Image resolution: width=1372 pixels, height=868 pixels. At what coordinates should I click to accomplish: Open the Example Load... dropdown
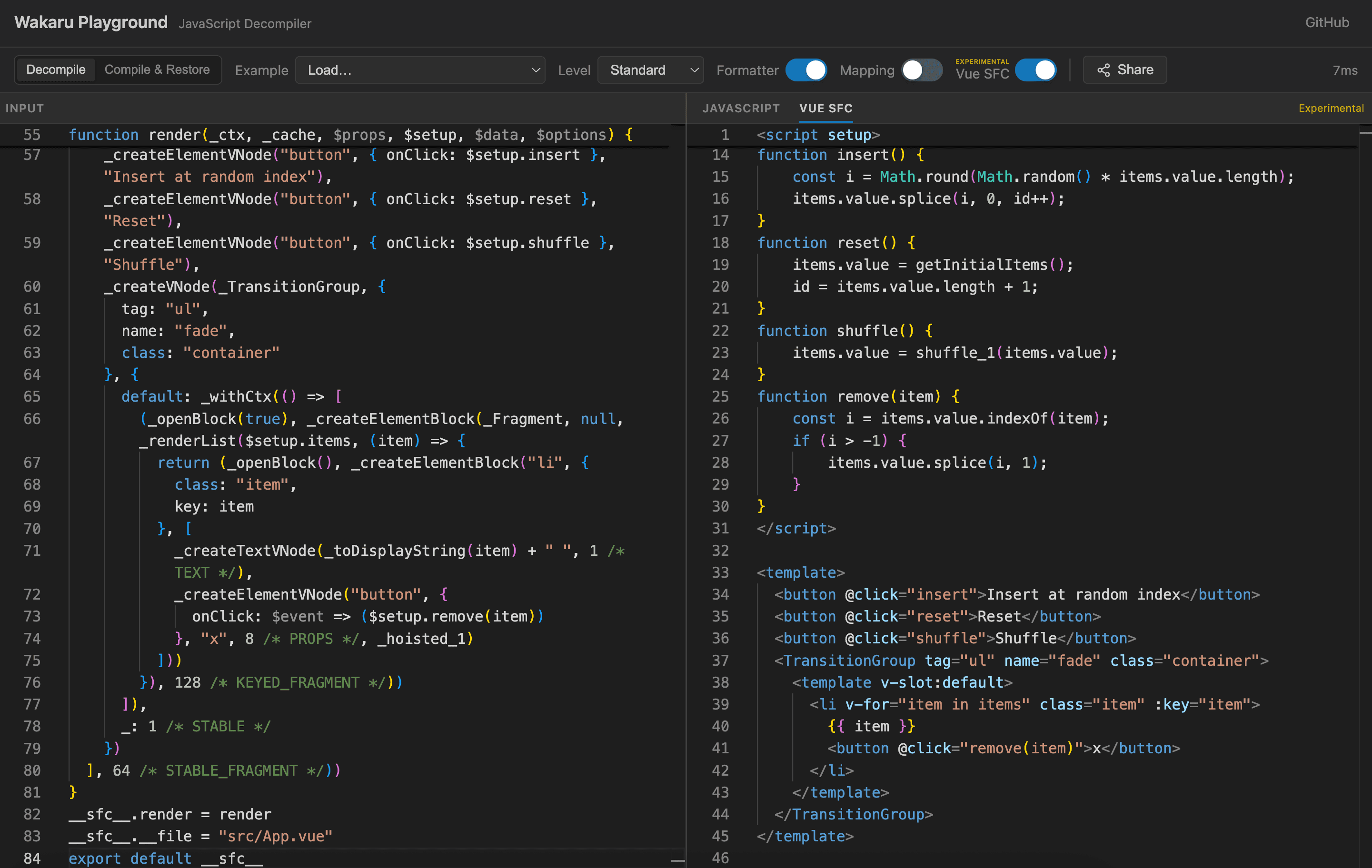click(x=420, y=70)
